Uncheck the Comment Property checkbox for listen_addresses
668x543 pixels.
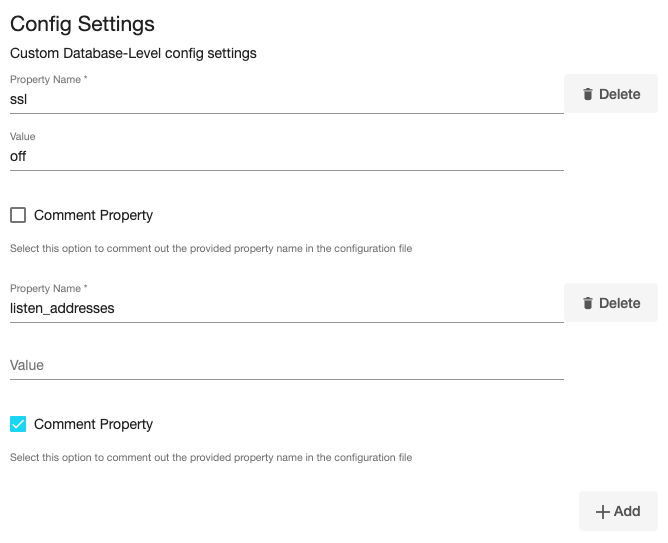click(x=18, y=424)
